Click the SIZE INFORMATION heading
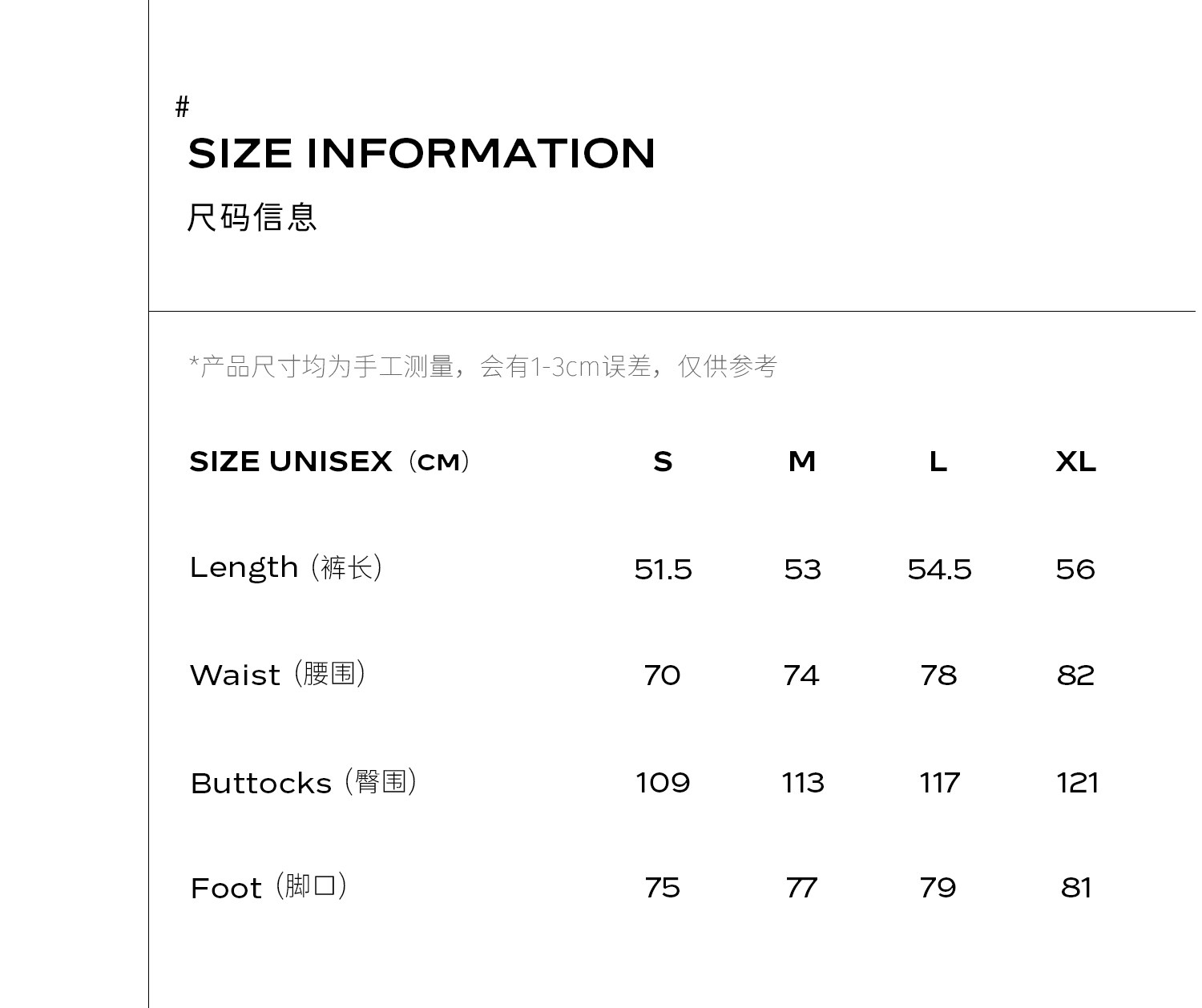Viewport: 1202px width, 1008px height. point(422,154)
